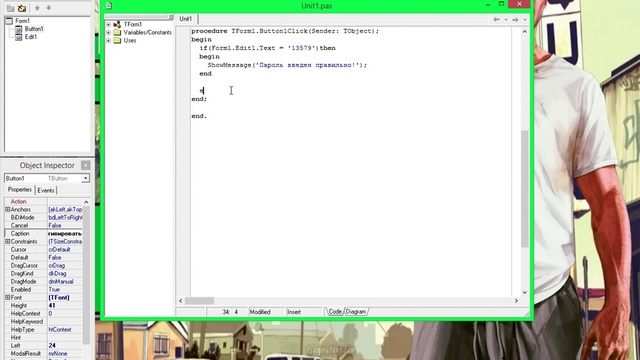
Task: Click the Cursor value crDefault
Action: [59, 249]
